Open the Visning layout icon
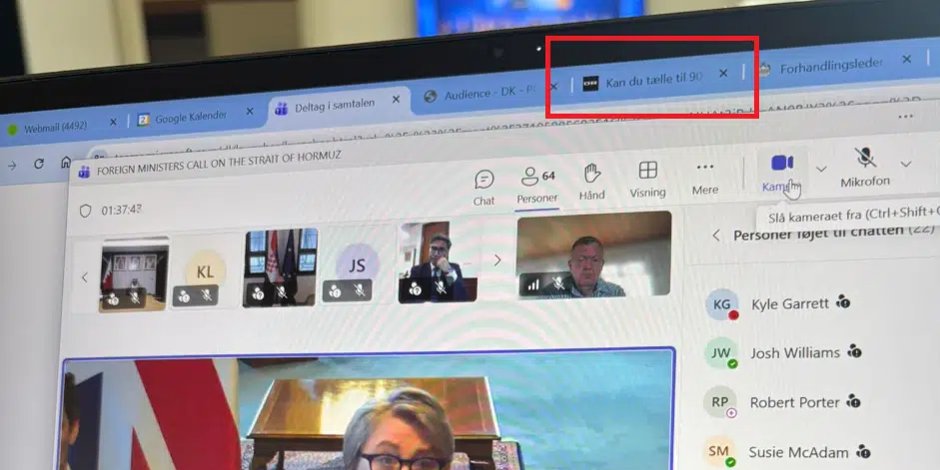 pos(648,172)
